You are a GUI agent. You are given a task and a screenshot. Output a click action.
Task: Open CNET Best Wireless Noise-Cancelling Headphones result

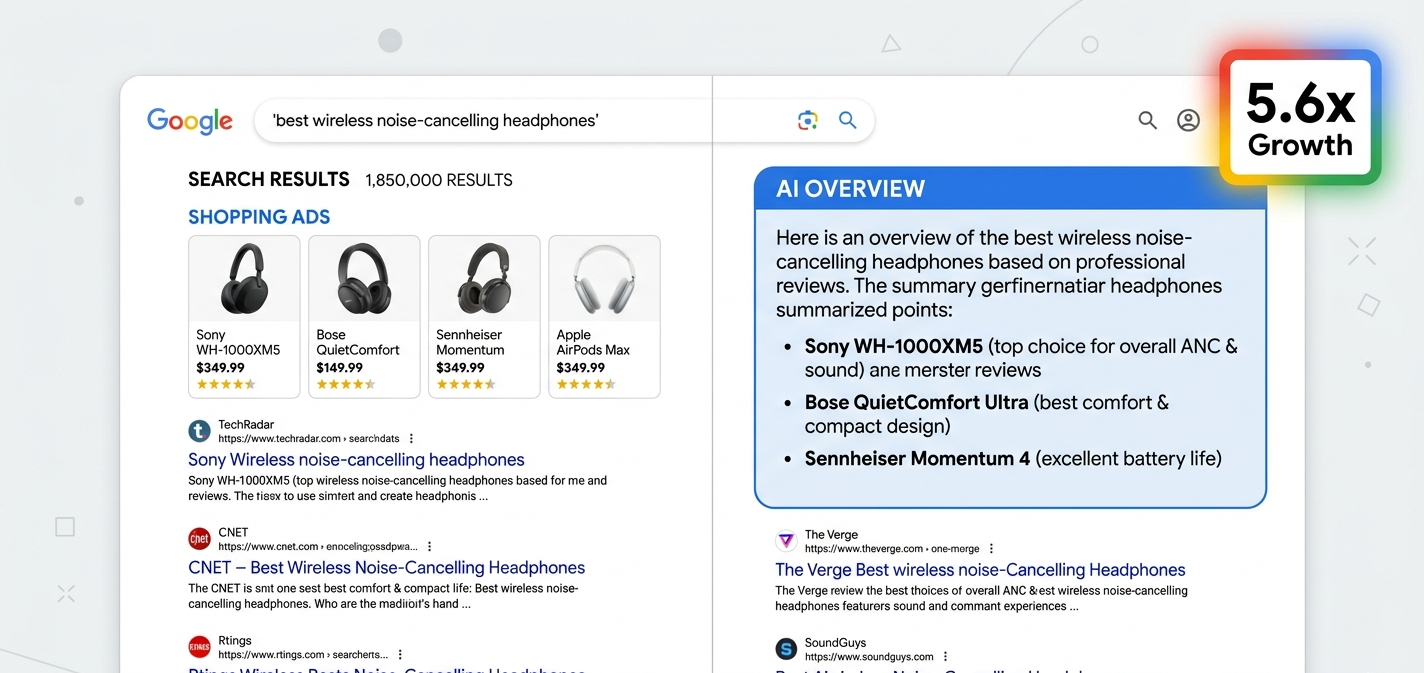pos(386,568)
